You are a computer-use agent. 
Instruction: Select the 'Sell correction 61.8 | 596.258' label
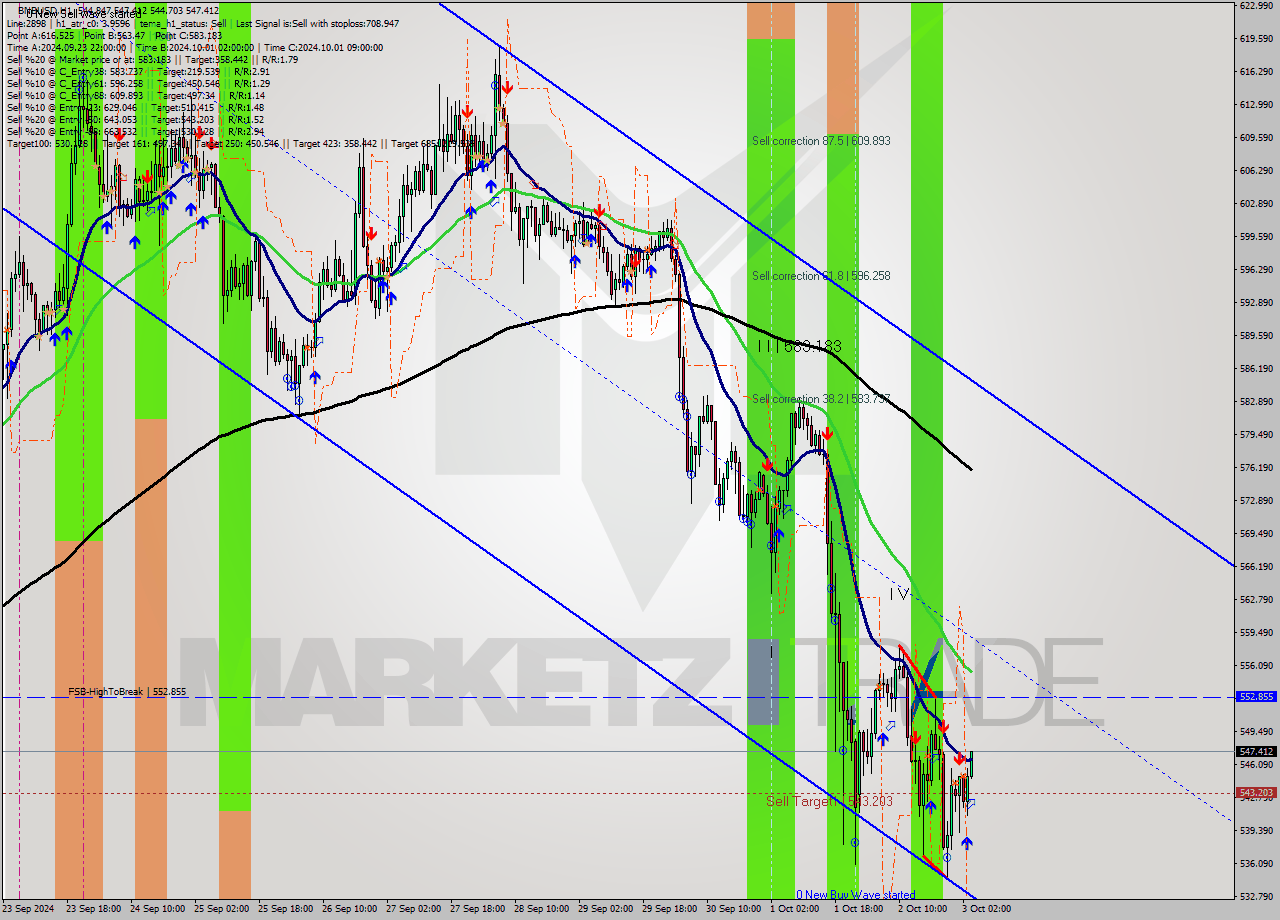(x=821, y=276)
